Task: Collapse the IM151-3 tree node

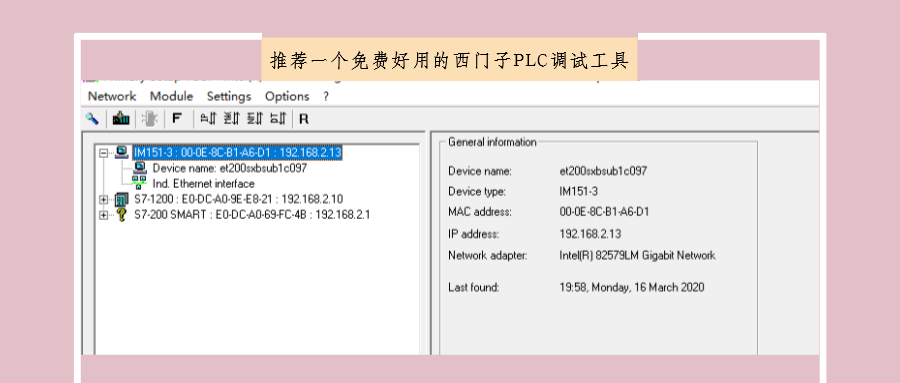Action: point(103,153)
